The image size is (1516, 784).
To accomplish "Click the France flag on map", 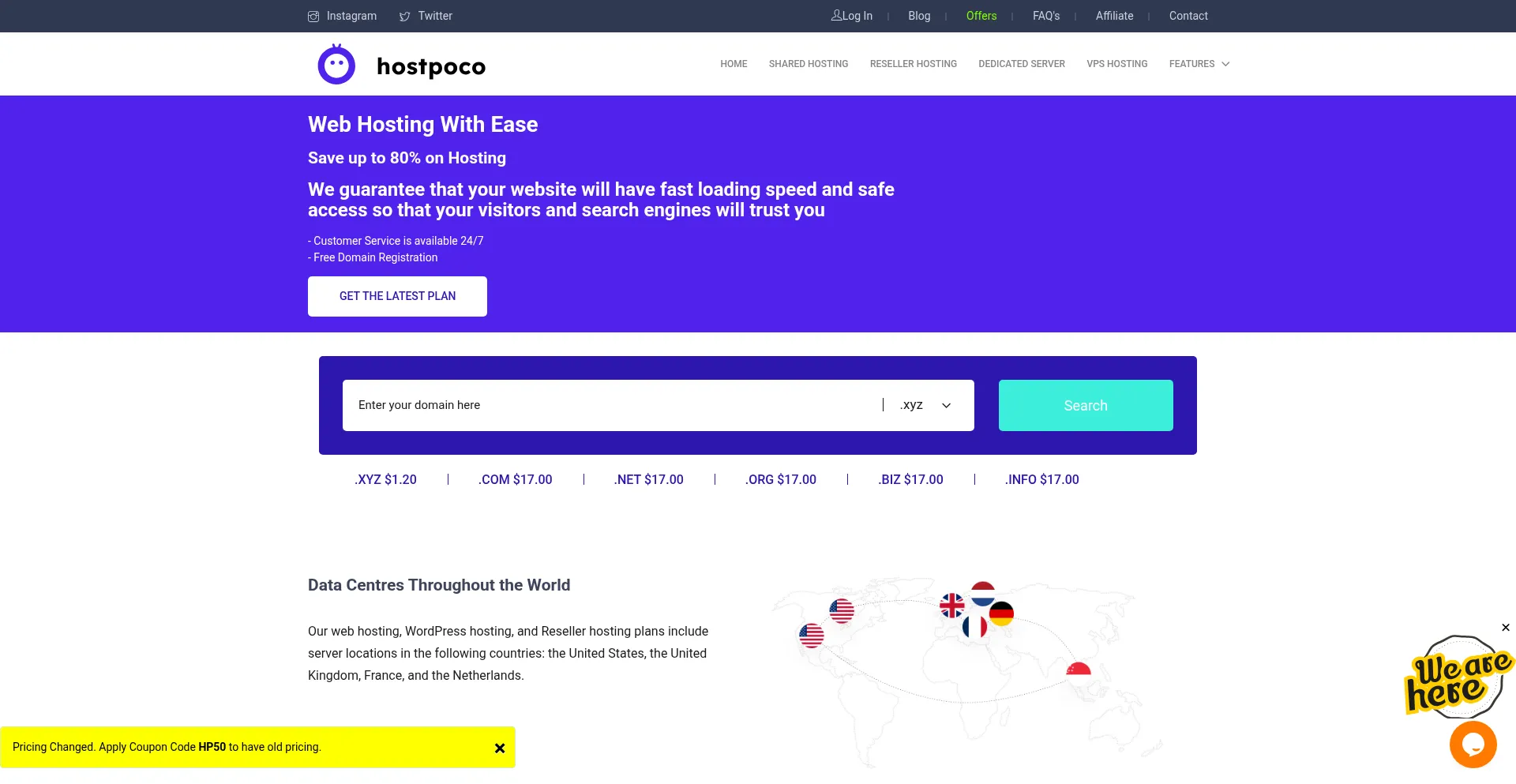I will click(974, 628).
